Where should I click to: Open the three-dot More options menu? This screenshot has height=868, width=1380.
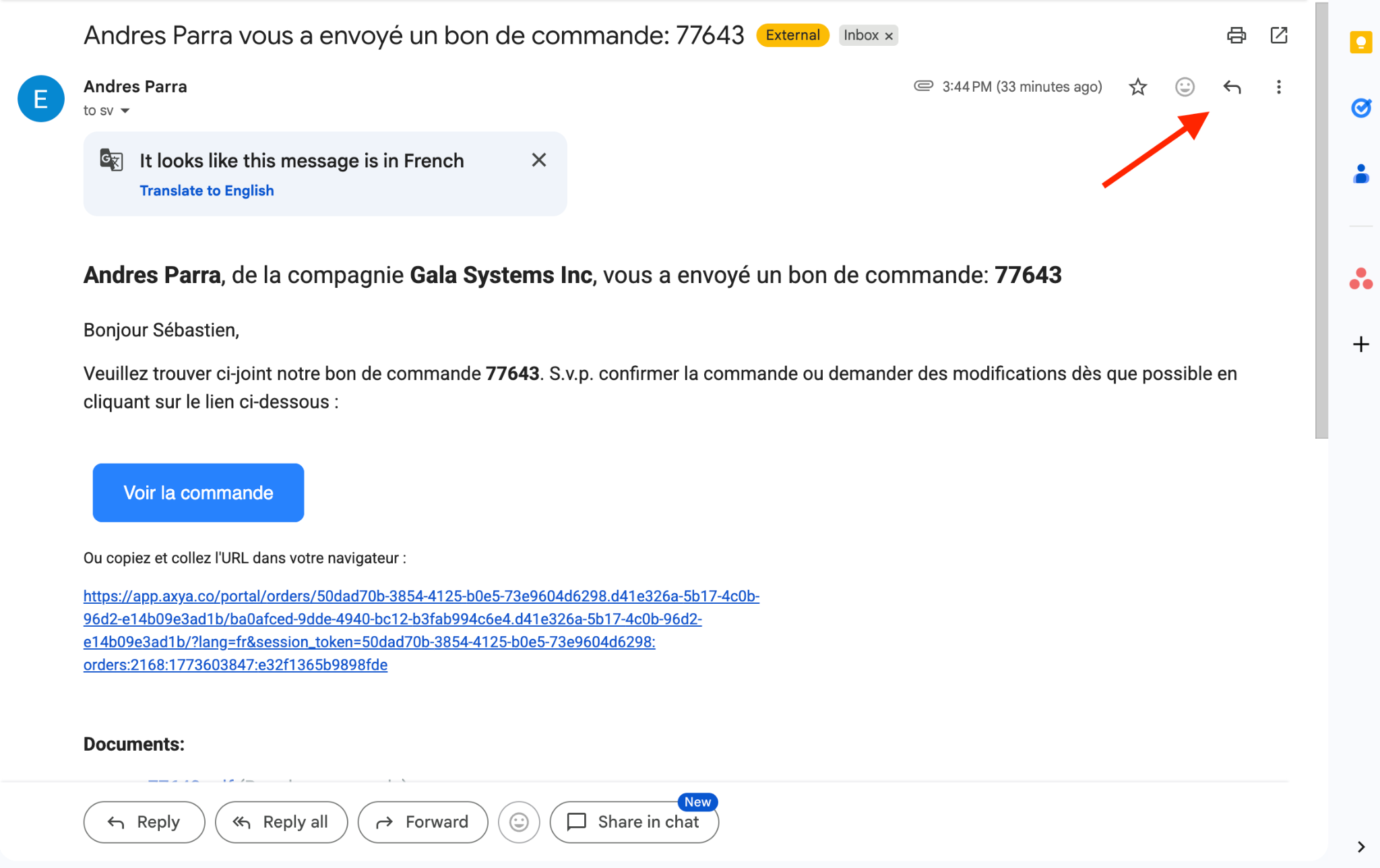(x=1278, y=87)
